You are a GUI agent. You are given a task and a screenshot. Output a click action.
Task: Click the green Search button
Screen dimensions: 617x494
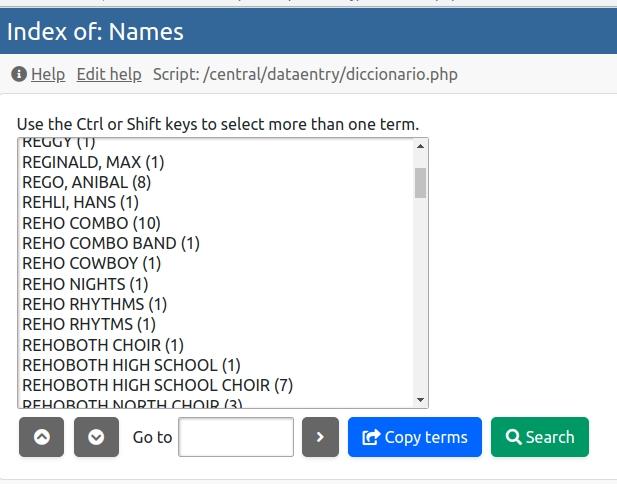click(x=540, y=437)
